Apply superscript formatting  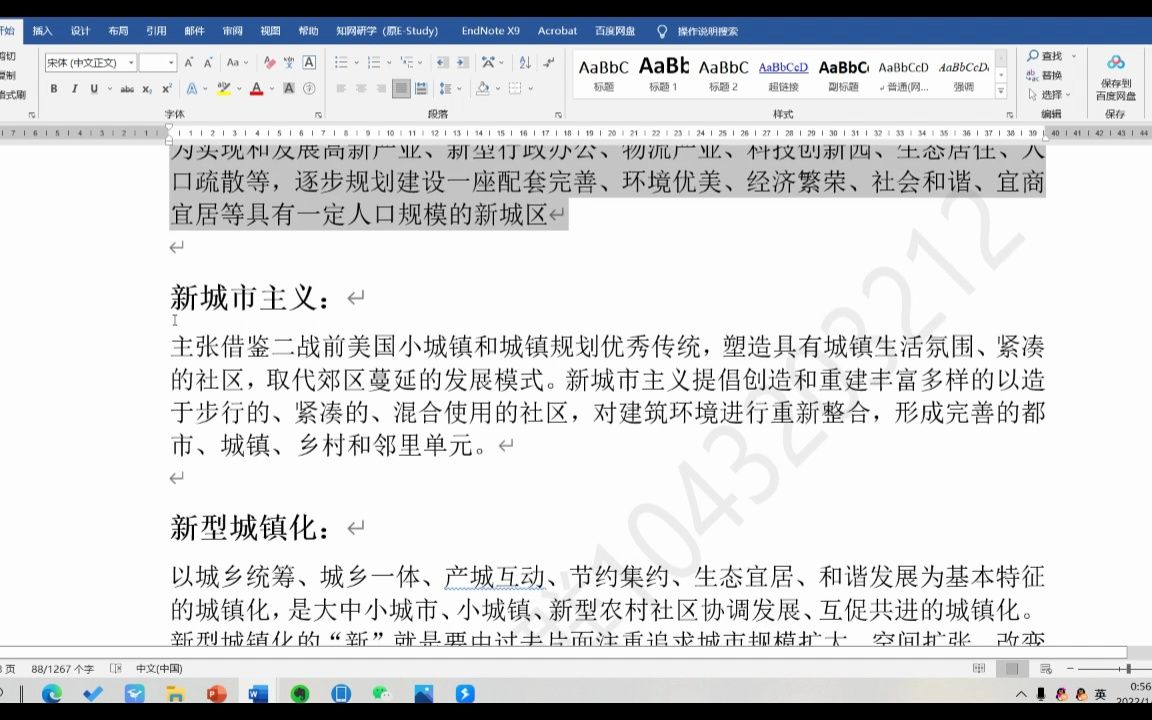coord(165,89)
